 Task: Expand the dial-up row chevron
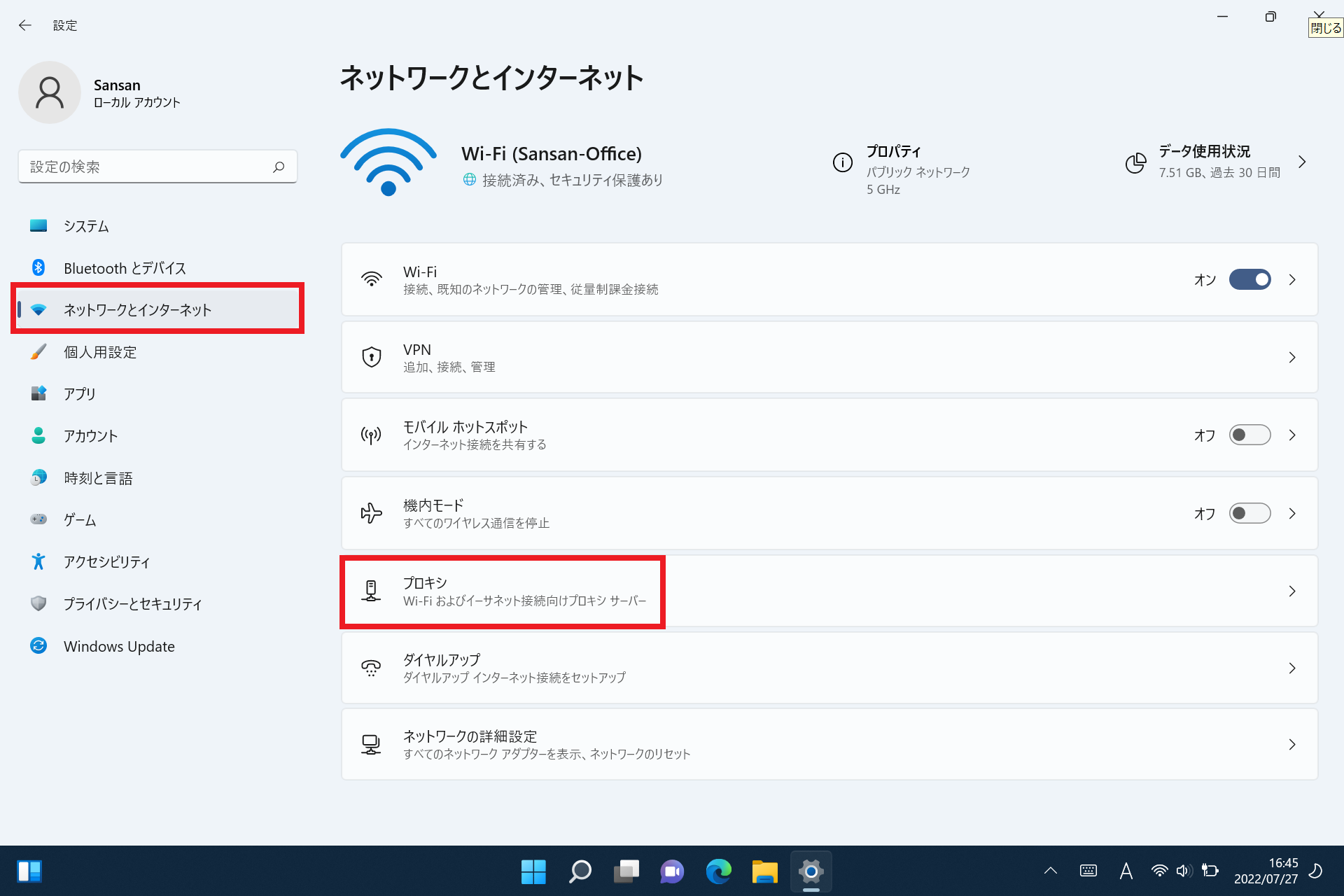1292,668
